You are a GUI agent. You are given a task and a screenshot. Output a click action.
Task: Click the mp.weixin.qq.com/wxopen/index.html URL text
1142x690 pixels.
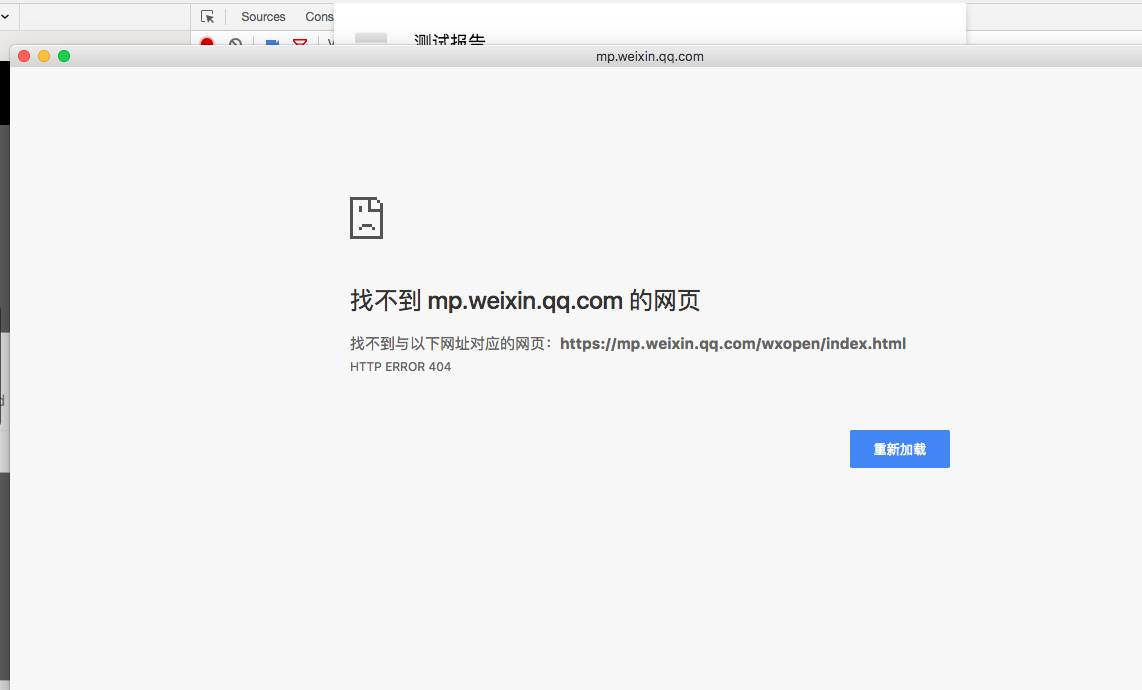pos(733,343)
